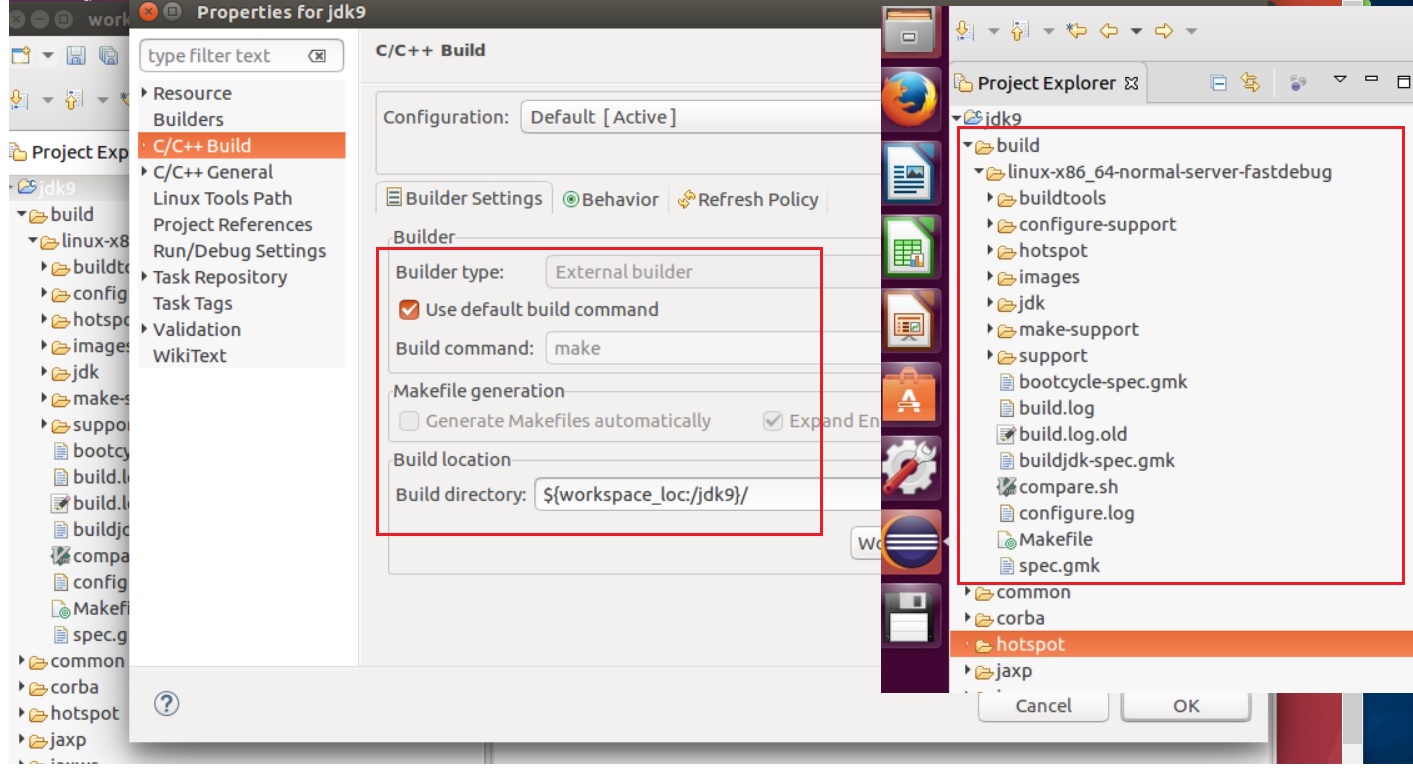
Task: Expand the Resource node in properties tree
Action: click(x=145, y=93)
